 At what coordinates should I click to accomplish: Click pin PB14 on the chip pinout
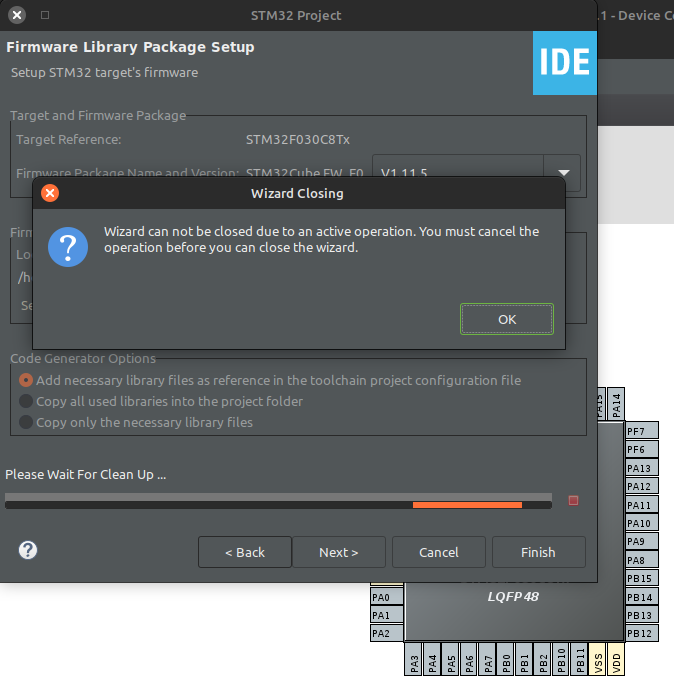(642, 597)
